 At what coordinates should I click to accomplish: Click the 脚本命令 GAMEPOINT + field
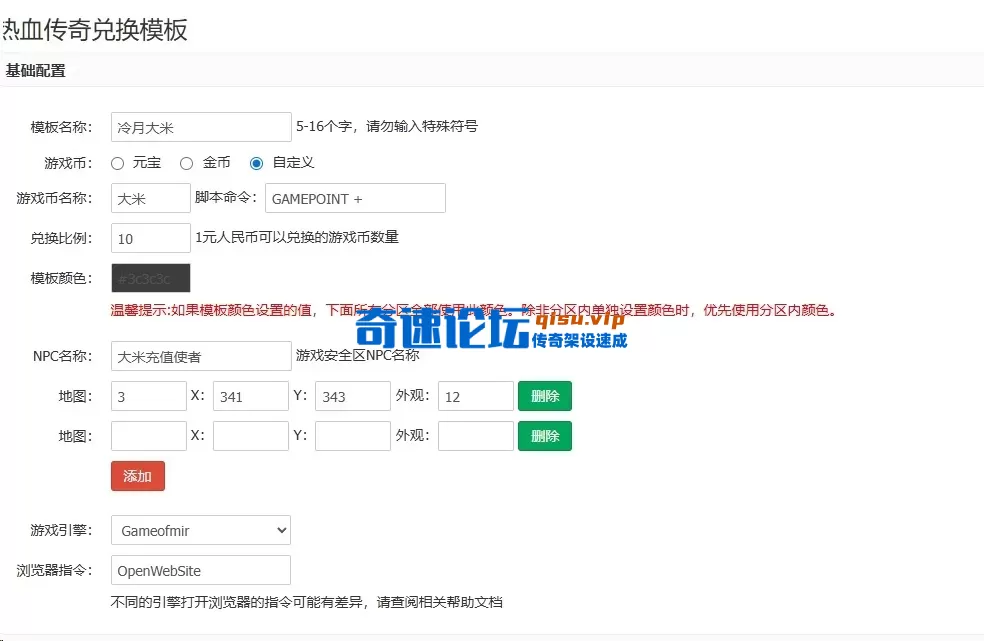pyautogui.click(x=355, y=198)
